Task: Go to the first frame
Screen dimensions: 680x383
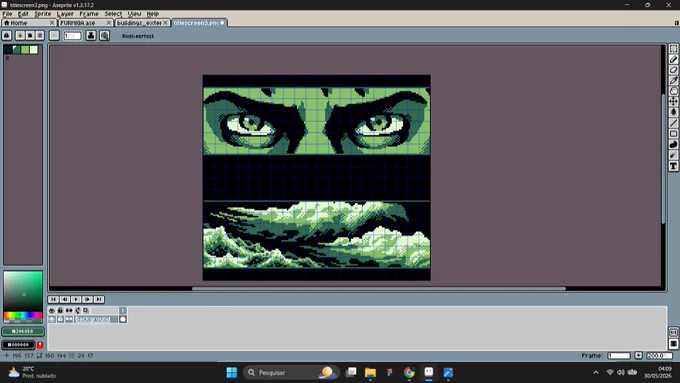Action: (x=53, y=299)
